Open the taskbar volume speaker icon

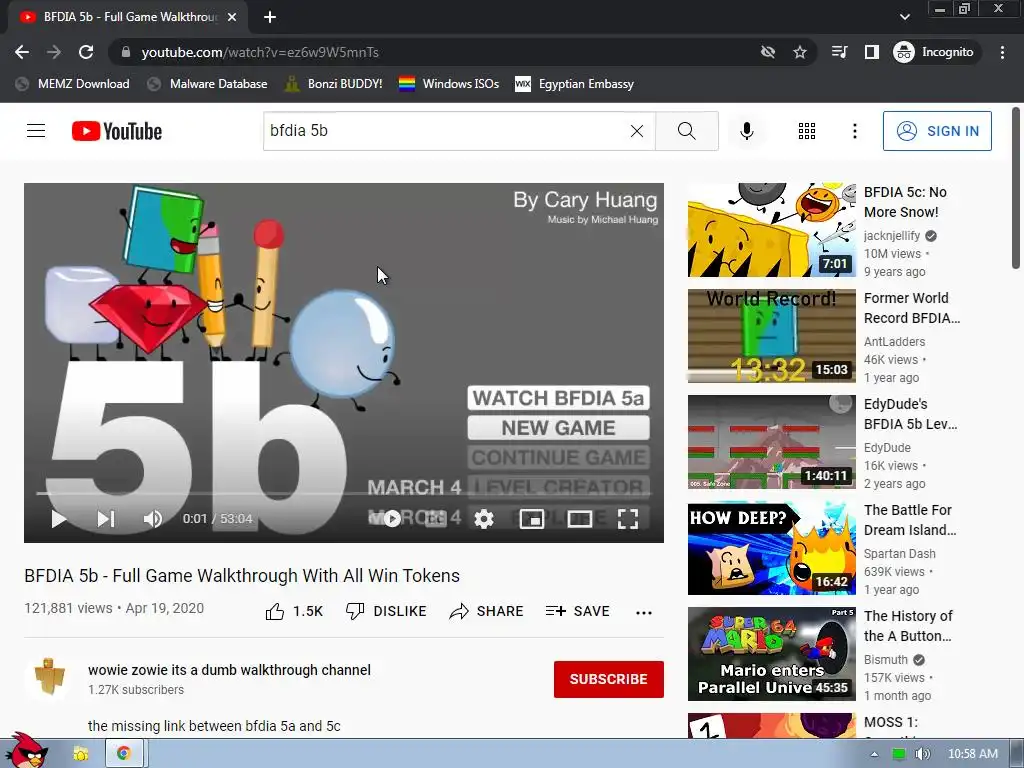click(922, 754)
